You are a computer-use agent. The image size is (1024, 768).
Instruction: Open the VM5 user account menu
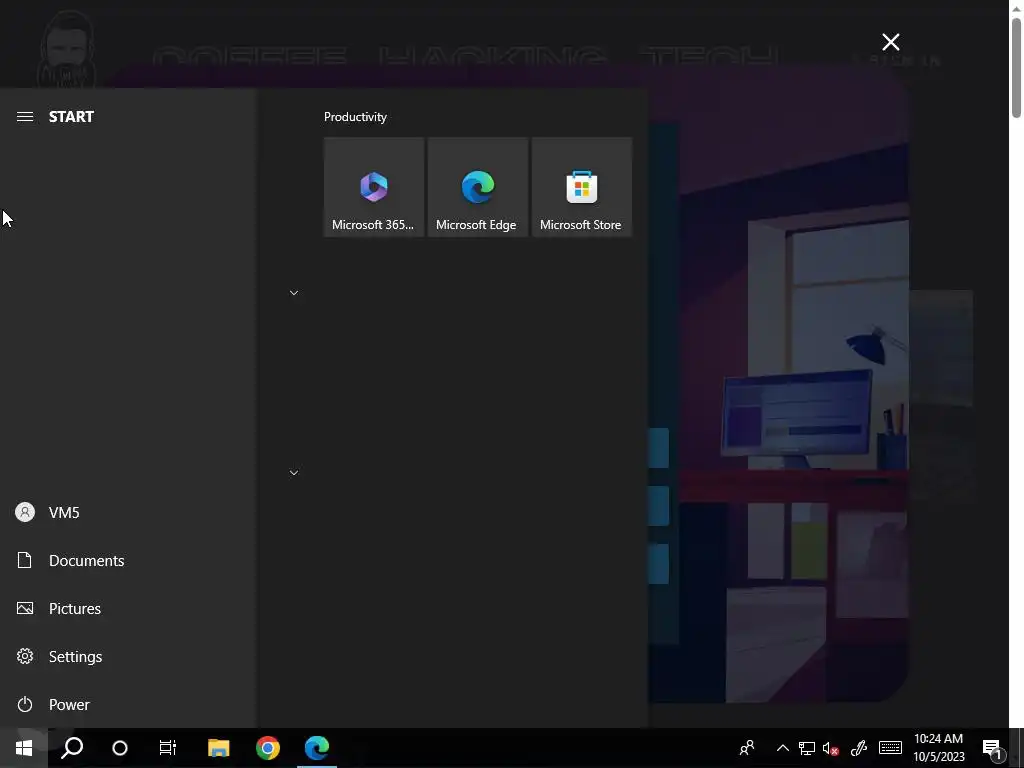point(127,513)
